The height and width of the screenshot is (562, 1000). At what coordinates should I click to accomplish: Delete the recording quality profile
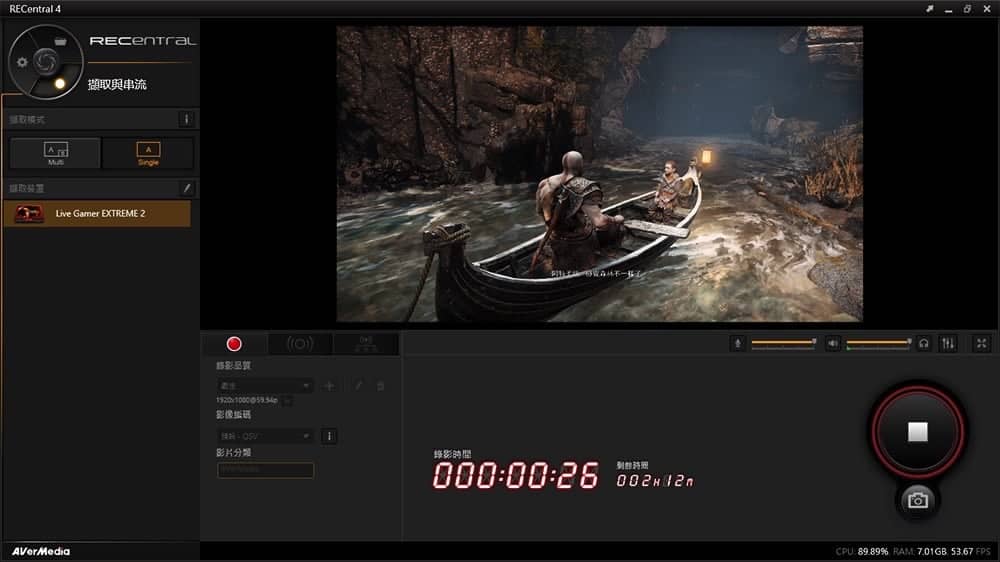[380, 385]
